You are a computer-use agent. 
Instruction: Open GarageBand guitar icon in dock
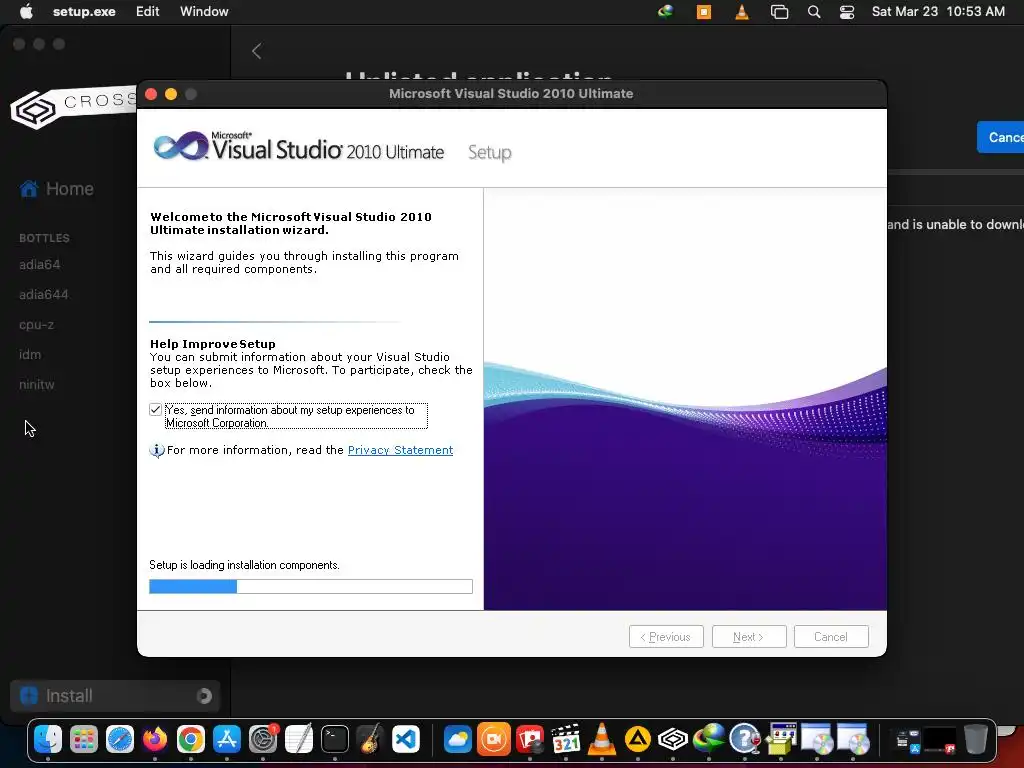(370, 740)
